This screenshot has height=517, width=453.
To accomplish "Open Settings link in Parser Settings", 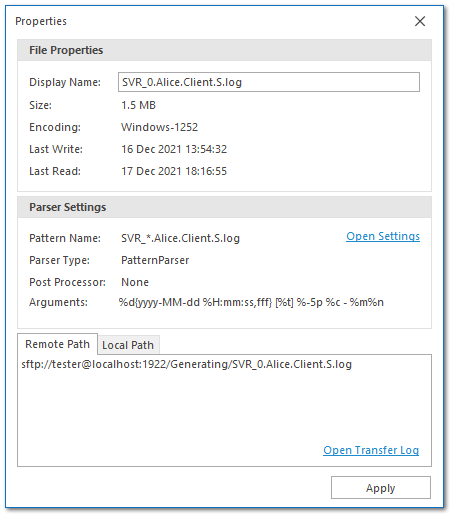I will [383, 236].
